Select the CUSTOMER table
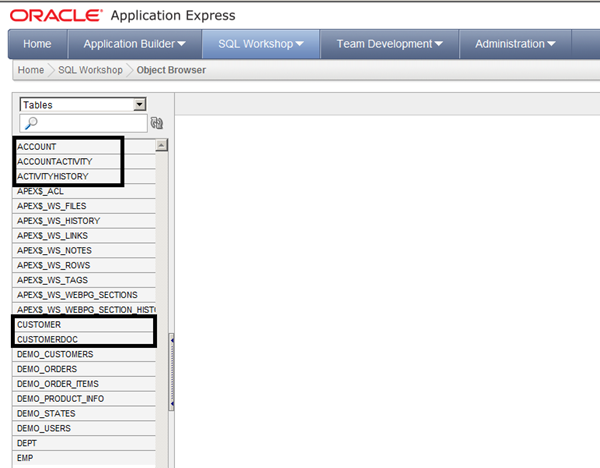600x468 pixels. pyautogui.click(x=84, y=325)
